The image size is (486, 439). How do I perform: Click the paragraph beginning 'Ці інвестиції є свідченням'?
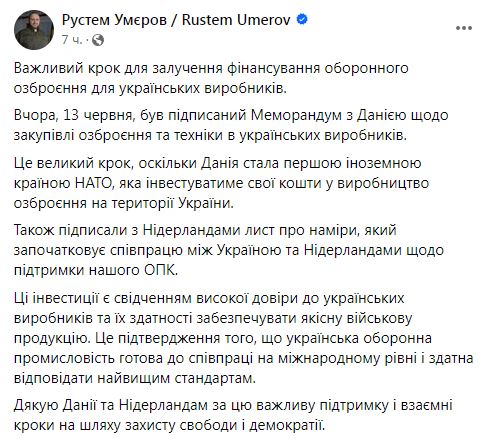point(244,338)
